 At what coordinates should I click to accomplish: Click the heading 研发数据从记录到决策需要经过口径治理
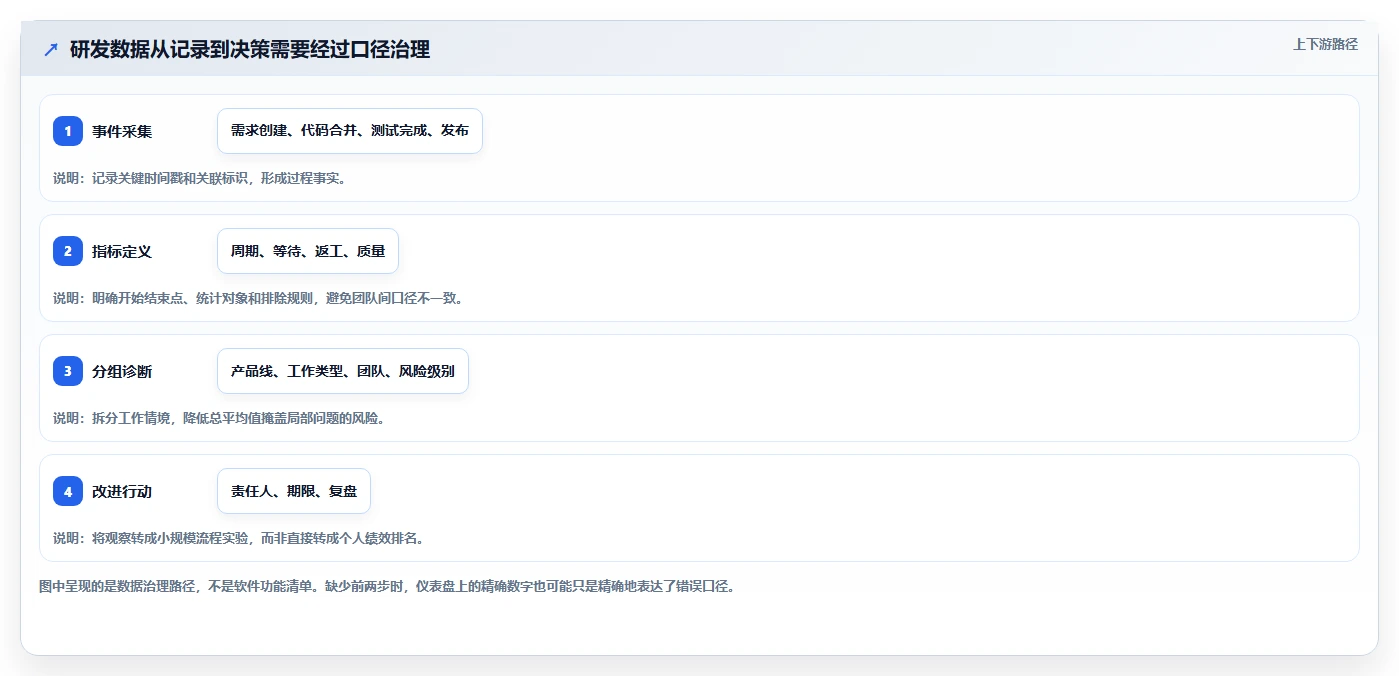(250, 49)
